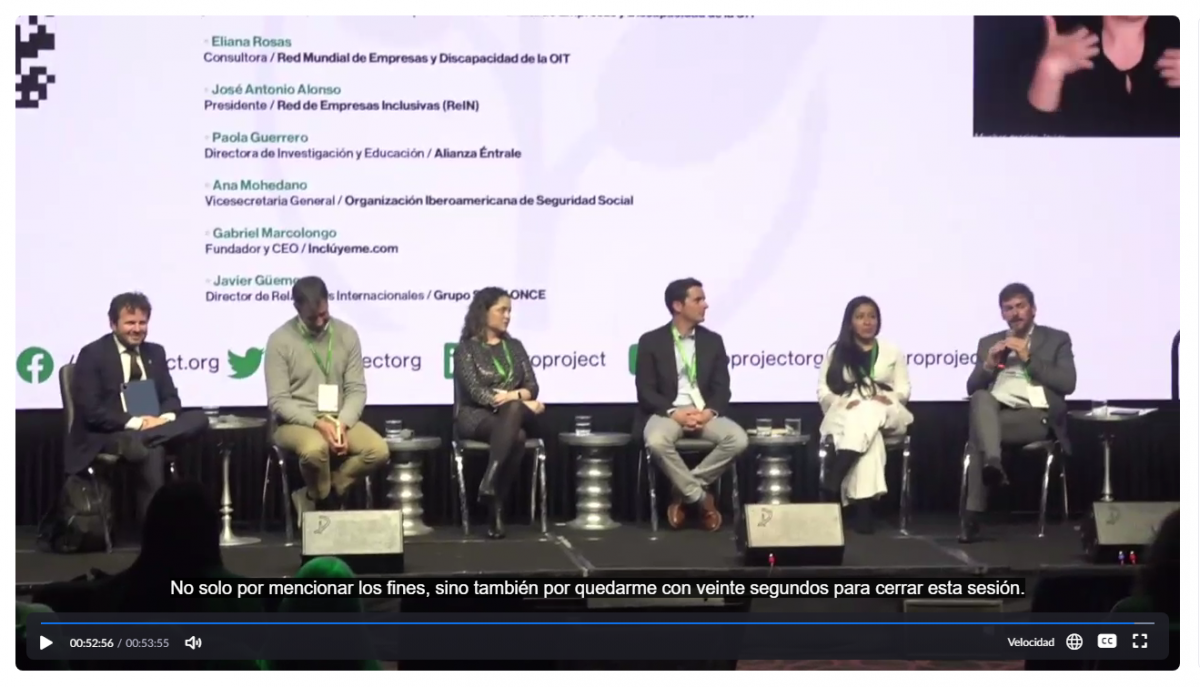Click Gabriel Marcolongo's name on screen
The height and width of the screenshot is (687, 1200).
coord(274,233)
